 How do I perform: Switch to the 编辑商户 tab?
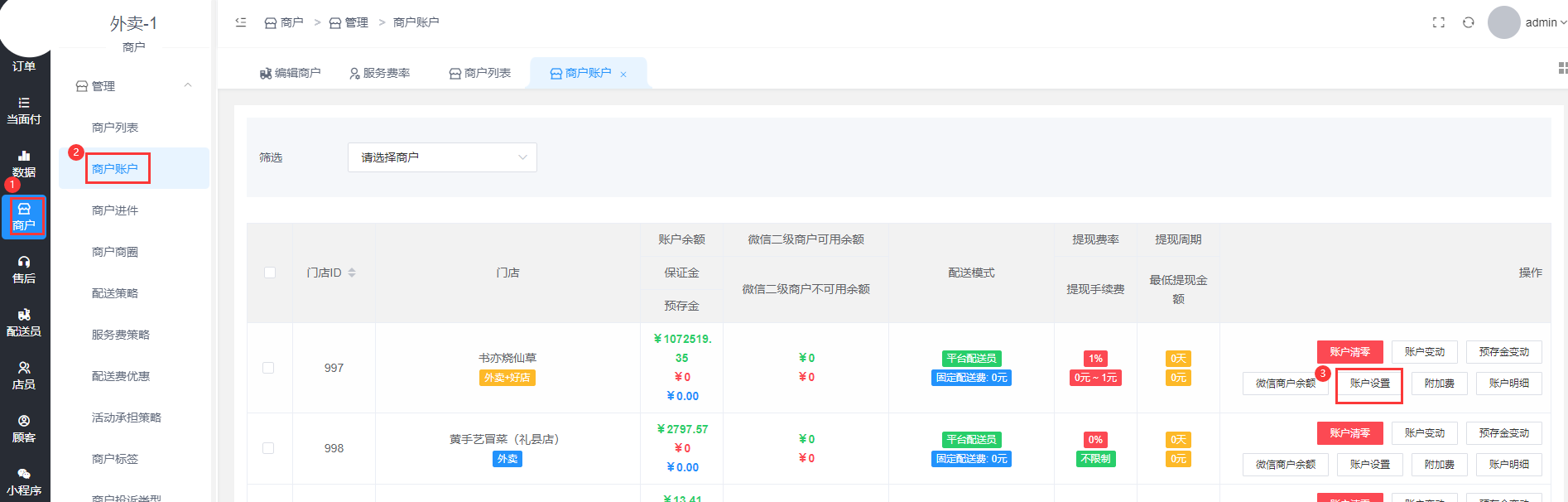click(290, 73)
